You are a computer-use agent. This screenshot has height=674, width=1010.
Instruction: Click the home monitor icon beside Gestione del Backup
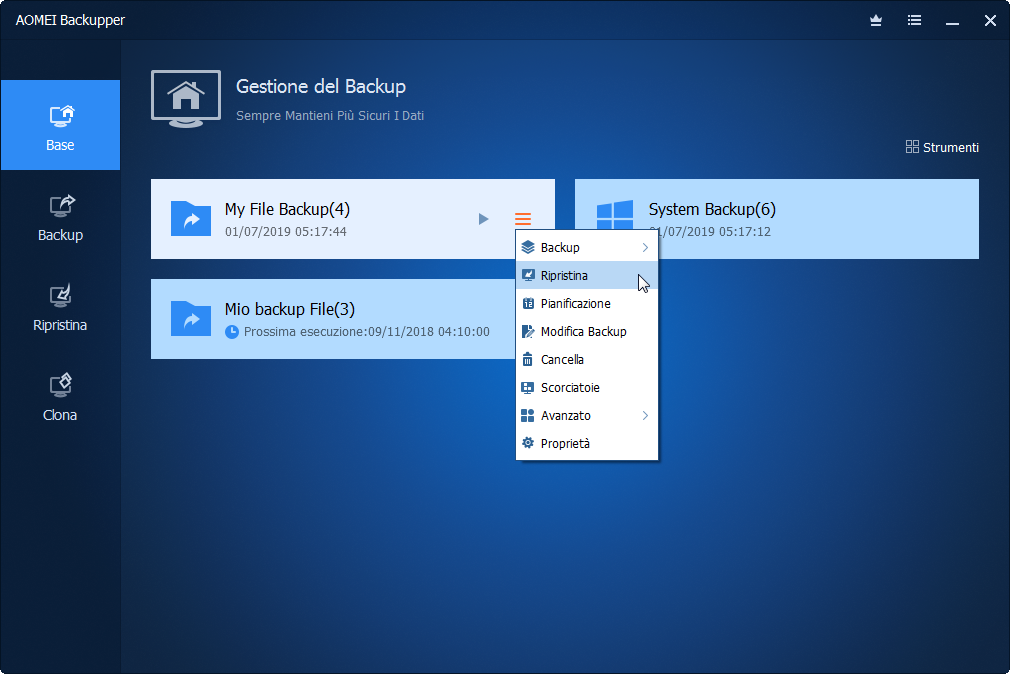click(x=186, y=98)
